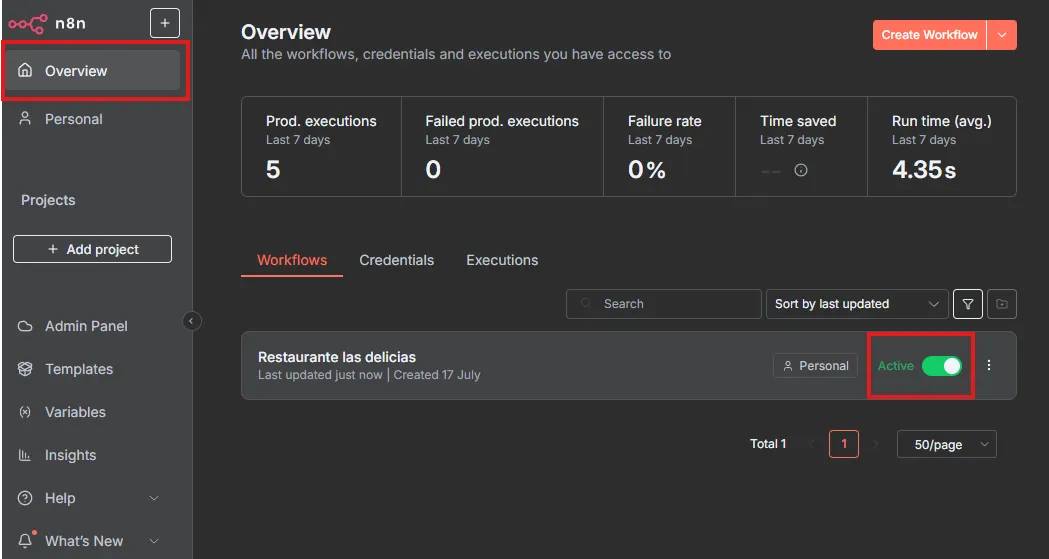Click the plus icon beside n8n logo
The height and width of the screenshot is (559, 1049).
[x=165, y=23]
